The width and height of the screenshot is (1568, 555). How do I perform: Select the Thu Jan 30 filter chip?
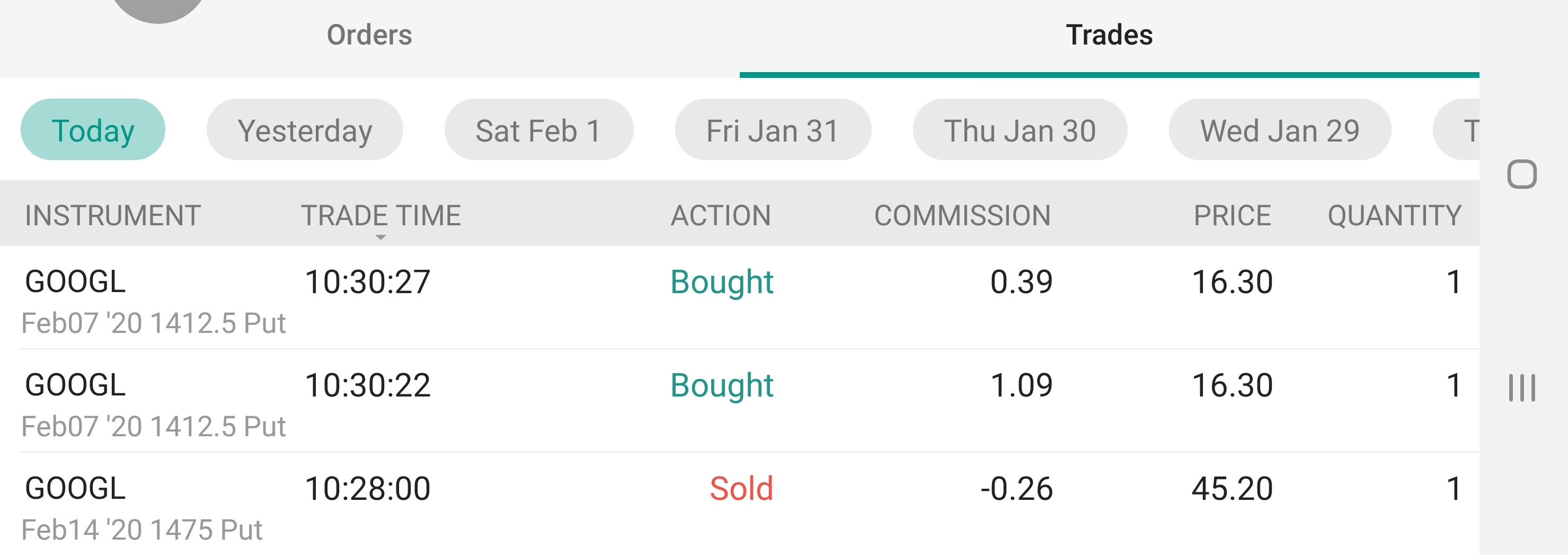click(1020, 130)
